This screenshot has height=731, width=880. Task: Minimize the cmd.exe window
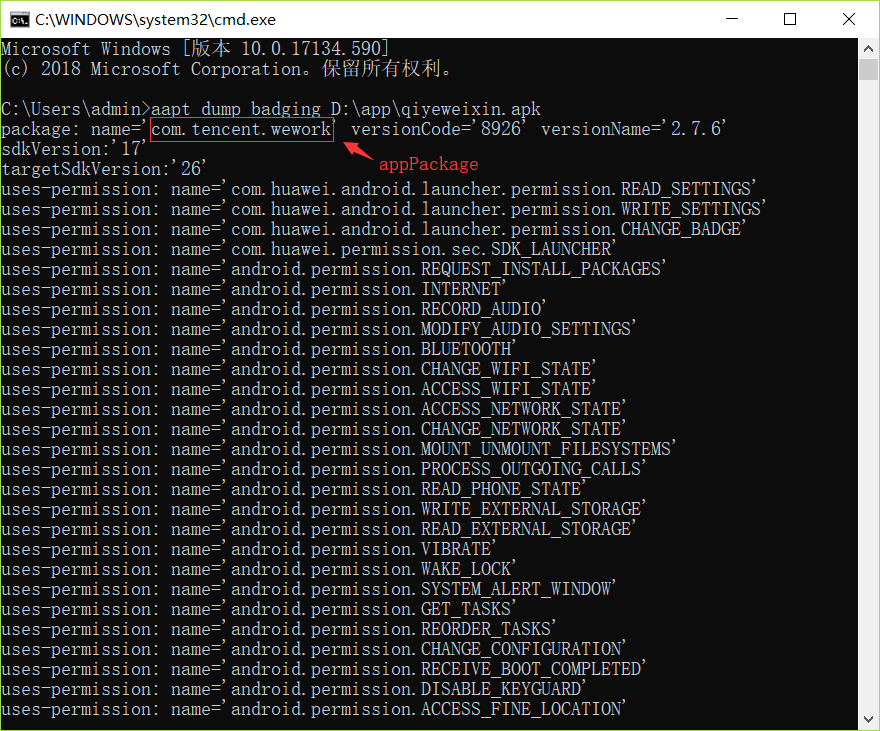tap(732, 19)
